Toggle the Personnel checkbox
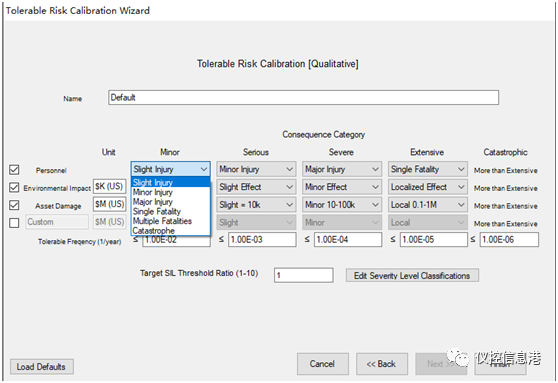Image resolution: width=558 pixels, height=383 pixels. [14, 170]
